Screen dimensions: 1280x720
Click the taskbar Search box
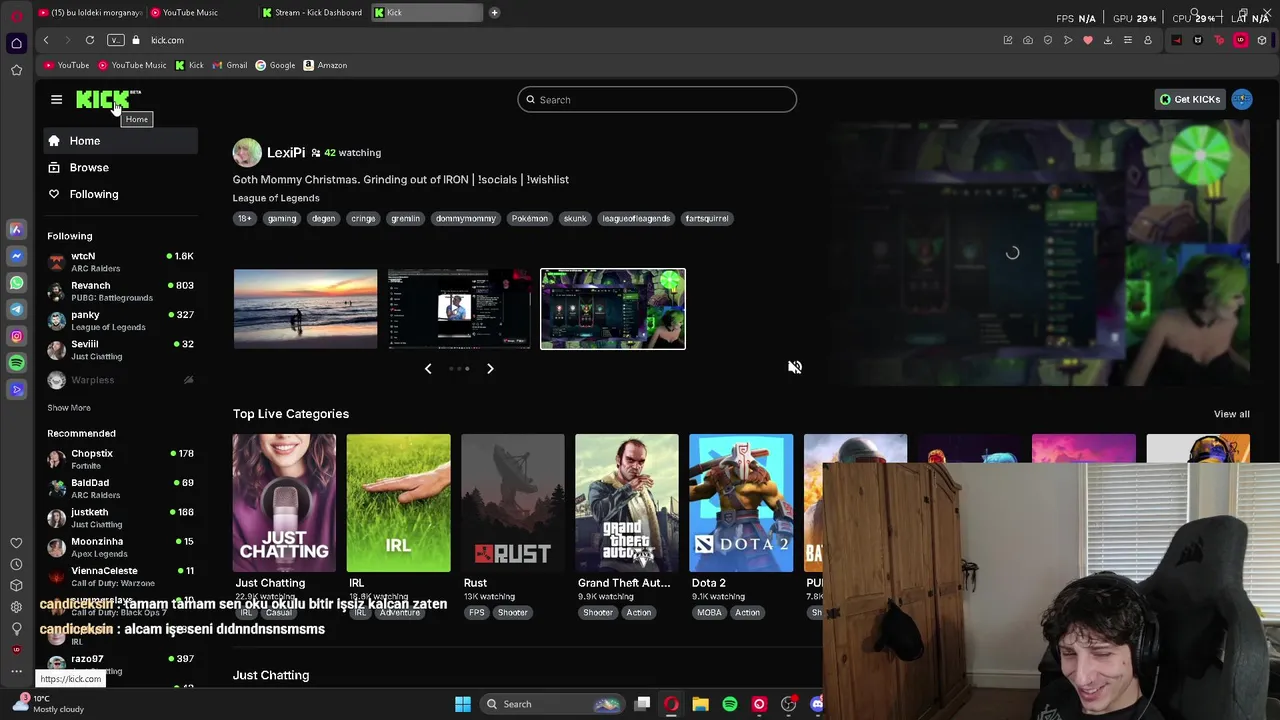tap(550, 704)
